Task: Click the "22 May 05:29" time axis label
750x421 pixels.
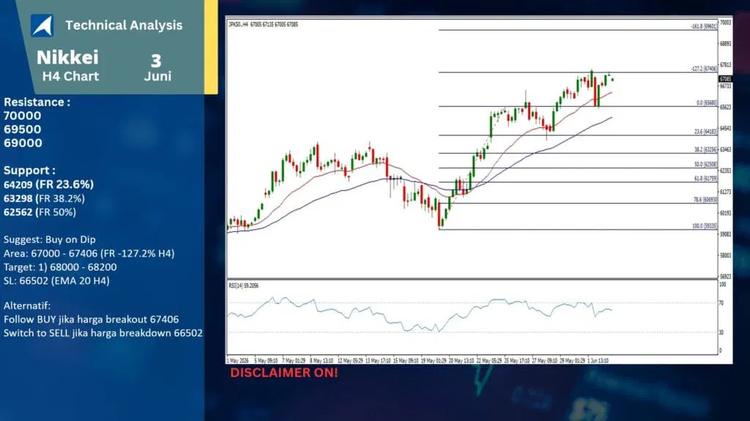Action: tap(489, 360)
